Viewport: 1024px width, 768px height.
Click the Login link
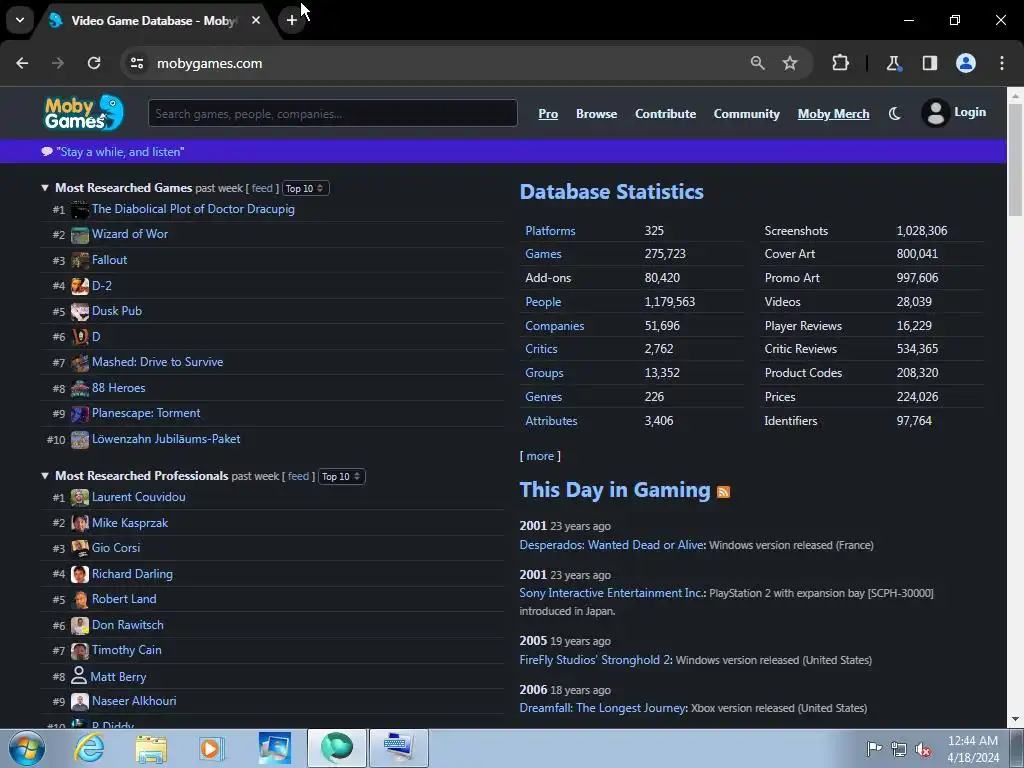tap(970, 112)
